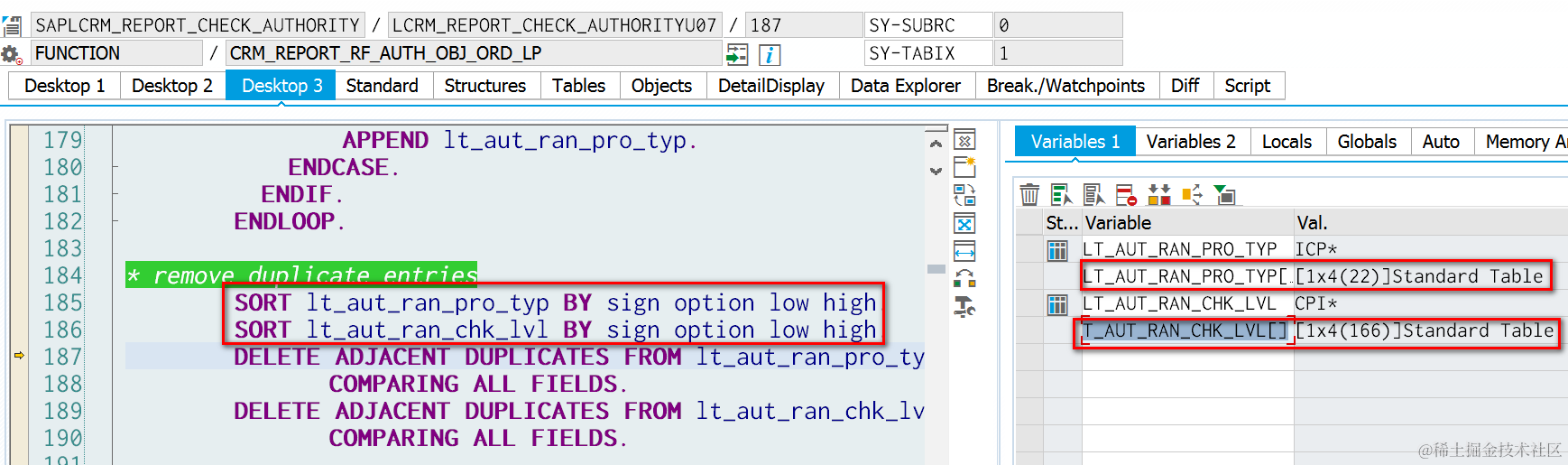Image resolution: width=1568 pixels, height=465 pixels.
Task: Click the table icon beside LT_AUT_RAN_PRO_TYP
Action: tap(1057, 250)
